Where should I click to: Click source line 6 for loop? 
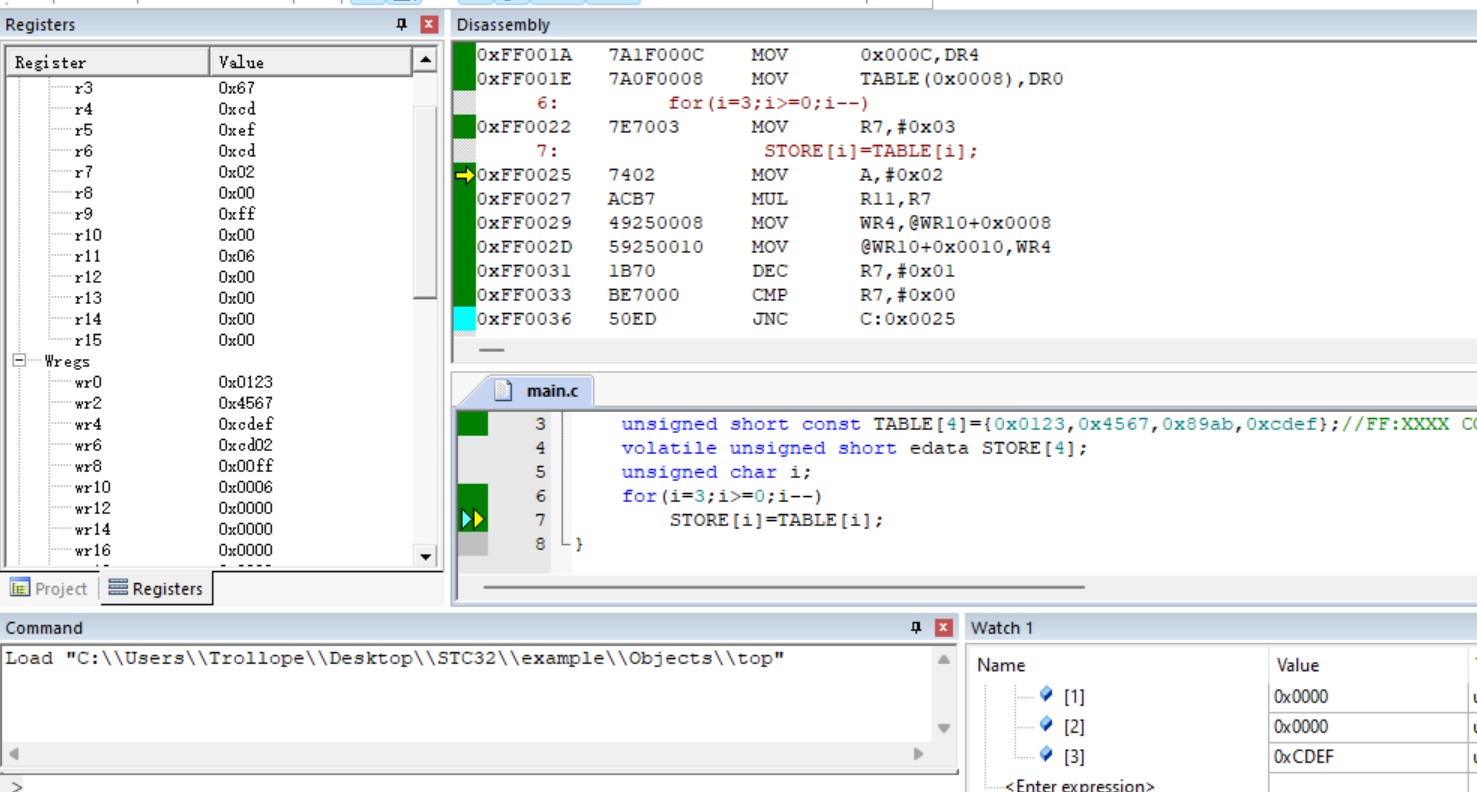coord(721,496)
